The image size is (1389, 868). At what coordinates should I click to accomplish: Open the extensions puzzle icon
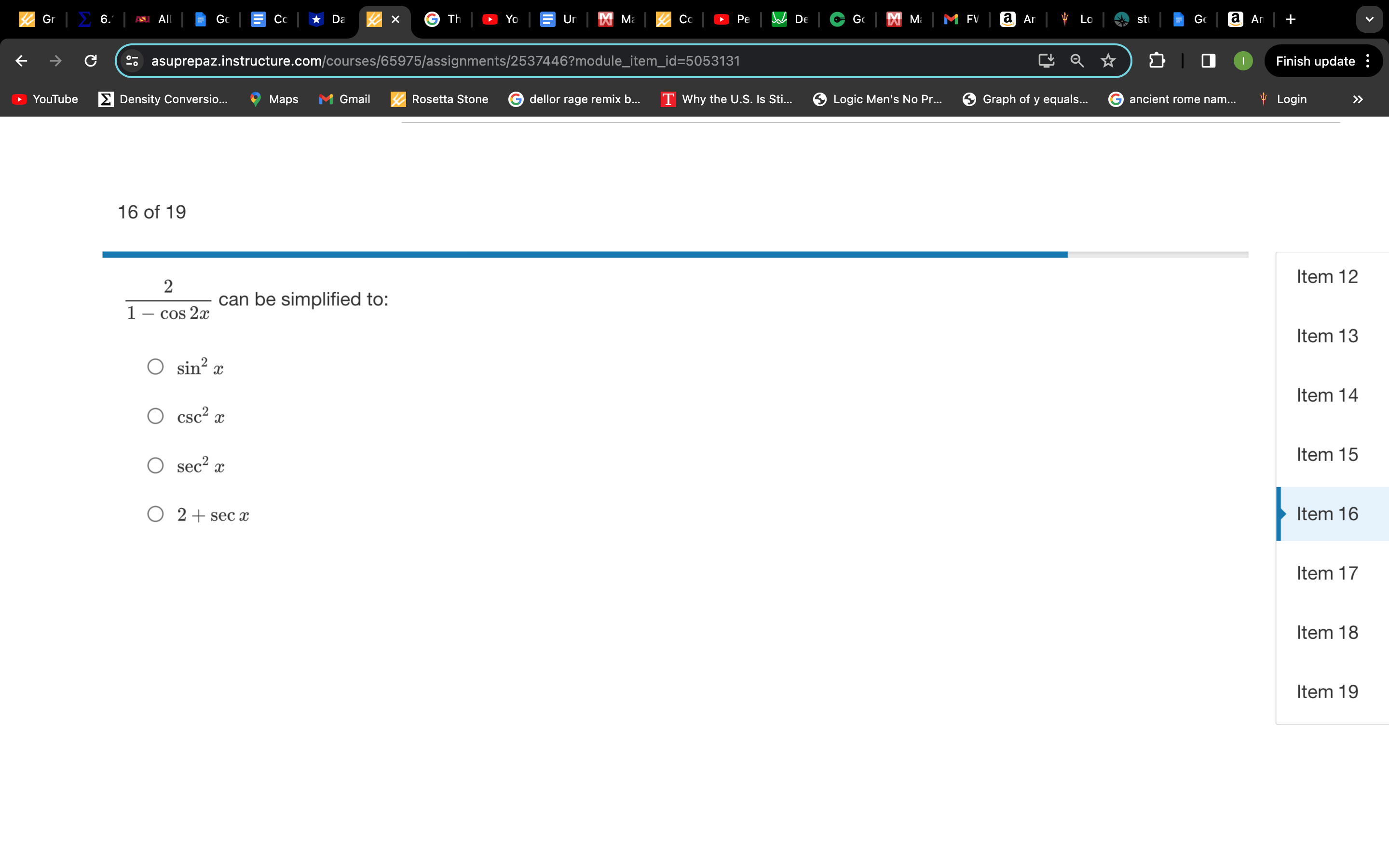coord(1157,61)
